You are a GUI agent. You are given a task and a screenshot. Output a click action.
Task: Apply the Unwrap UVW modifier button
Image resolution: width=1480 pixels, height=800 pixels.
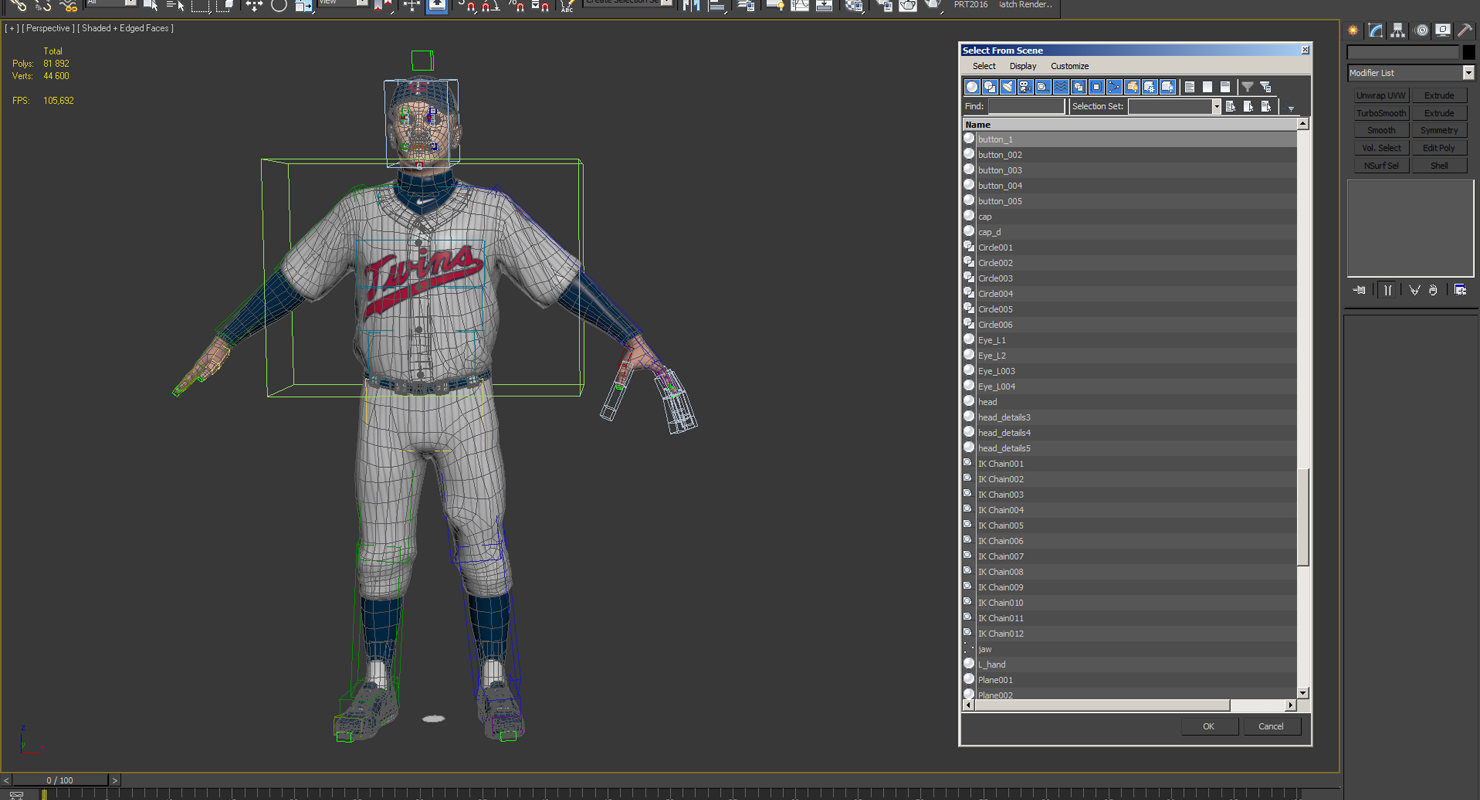[x=1381, y=95]
